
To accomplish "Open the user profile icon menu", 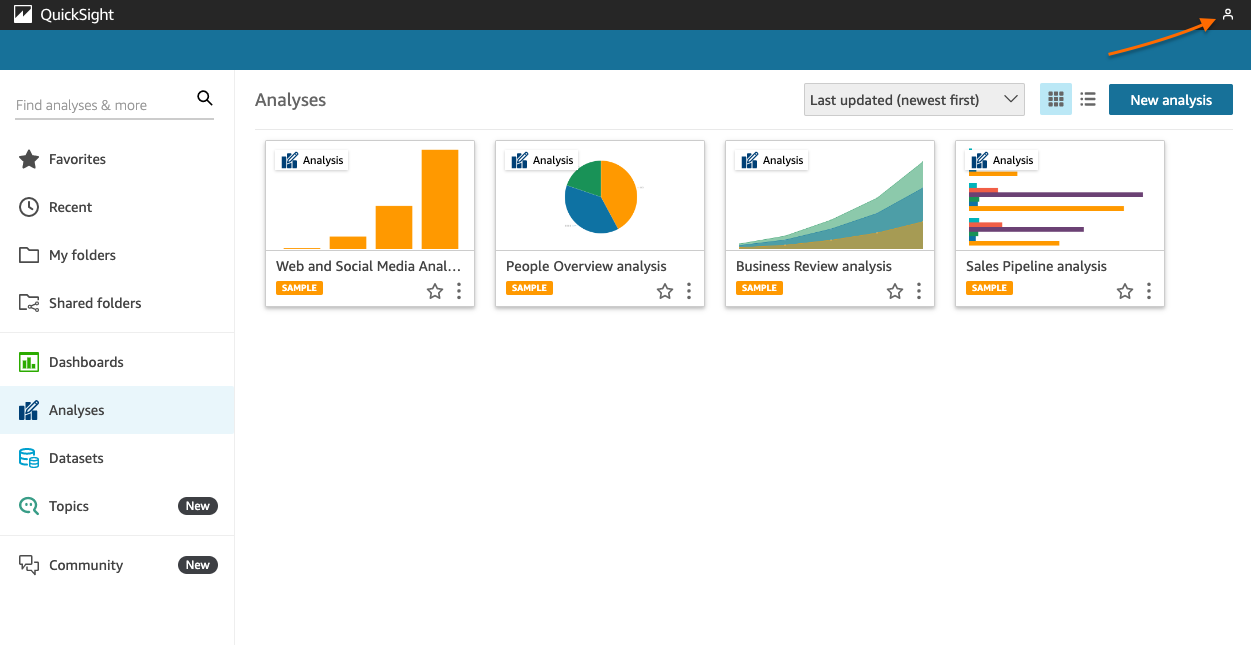I will (1228, 15).
